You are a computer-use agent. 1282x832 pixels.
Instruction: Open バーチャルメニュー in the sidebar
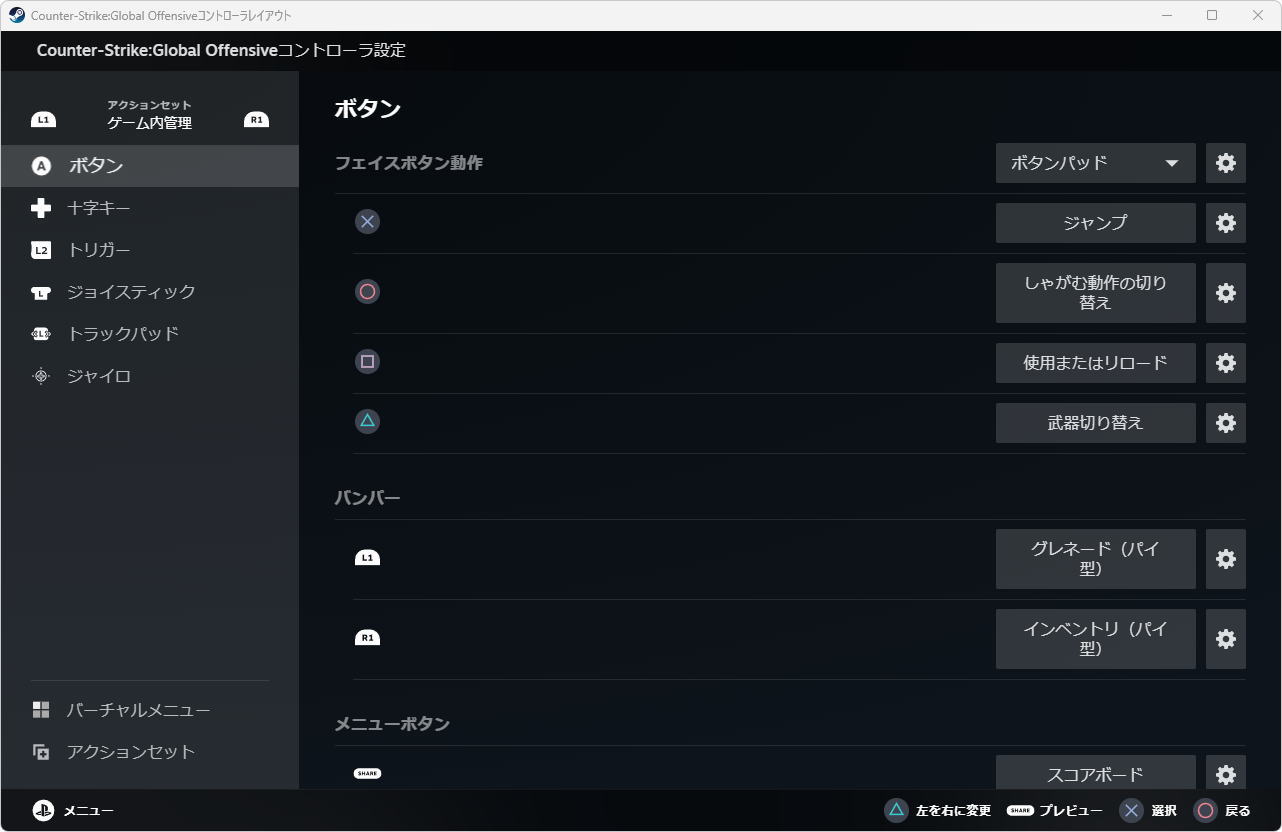138,710
